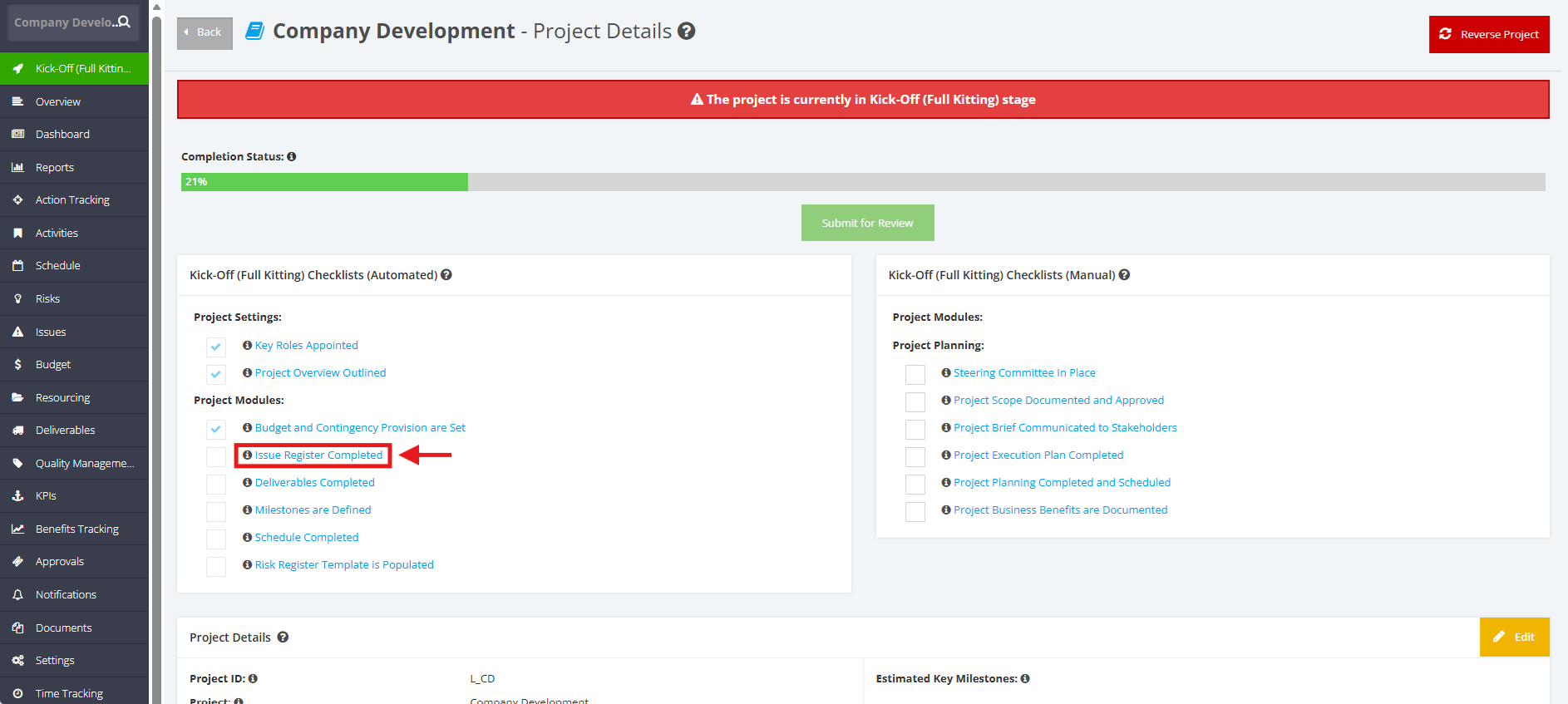Click help icon next to Automated Checklists heading
The width and height of the screenshot is (1568, 704).
tap(446, 274)
